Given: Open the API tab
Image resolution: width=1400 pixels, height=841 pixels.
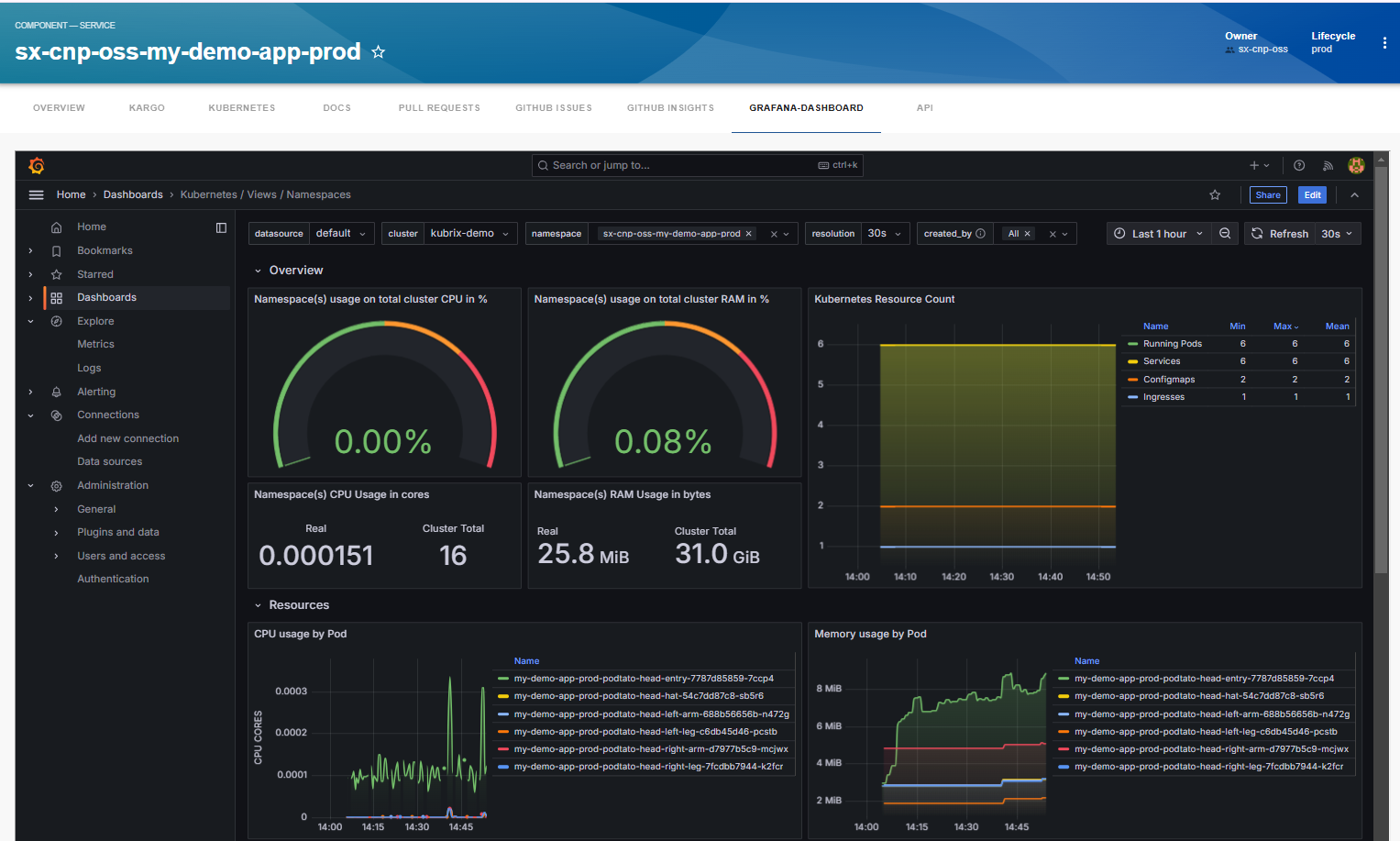Looking at the screenshot, I should pyautogui.click(x=925, y=108).
